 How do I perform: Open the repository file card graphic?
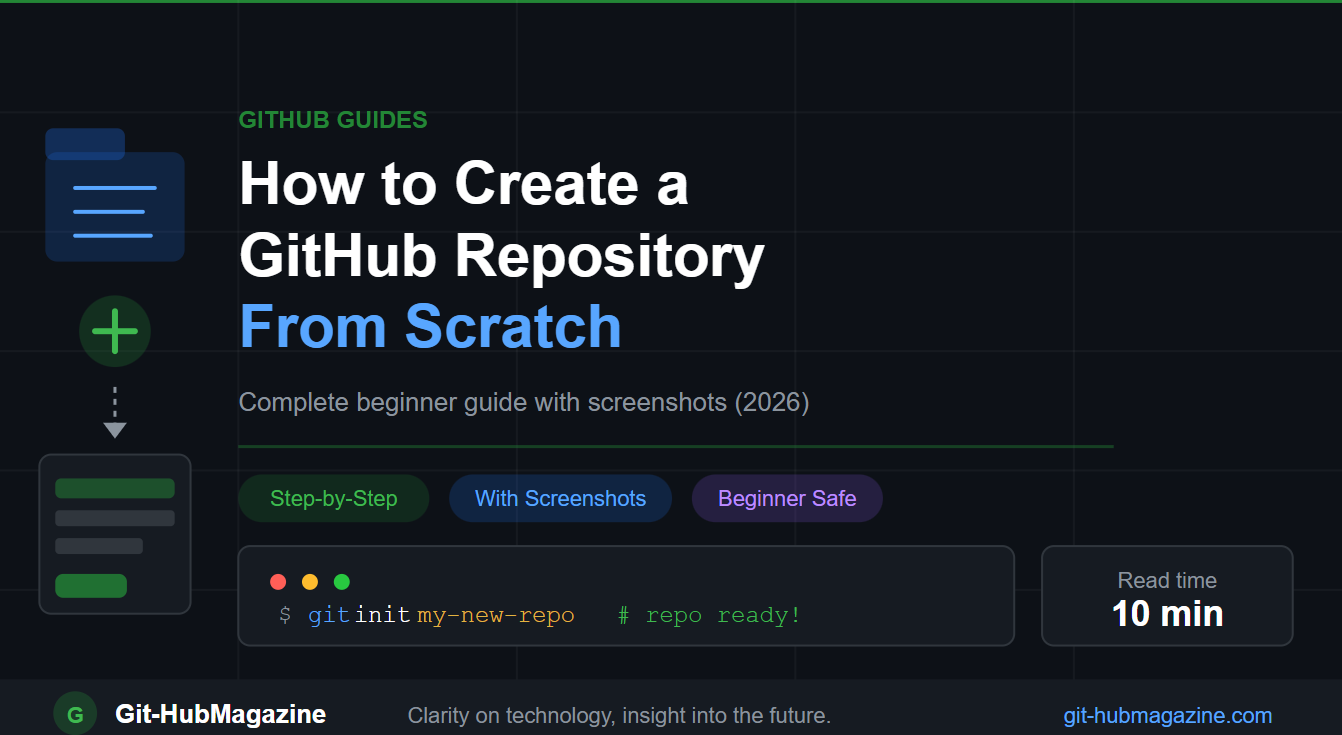[x=114, y=533]
